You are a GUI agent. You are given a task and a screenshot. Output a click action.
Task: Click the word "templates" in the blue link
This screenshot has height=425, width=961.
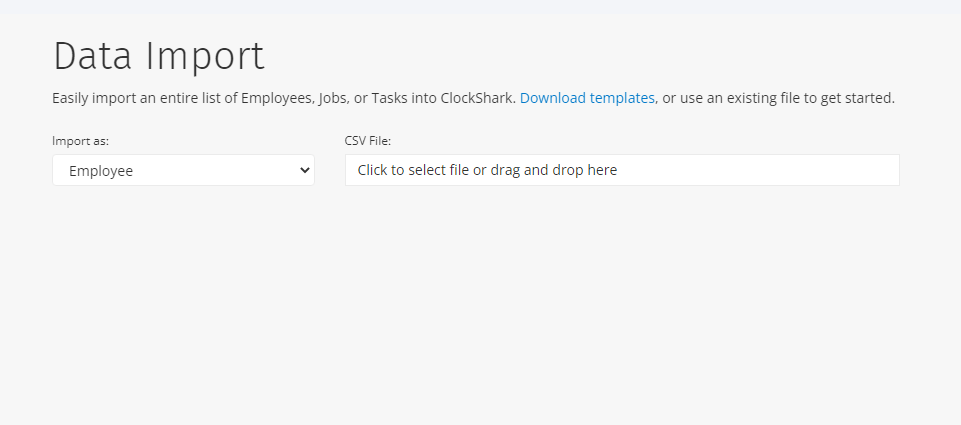click(622, 98)
